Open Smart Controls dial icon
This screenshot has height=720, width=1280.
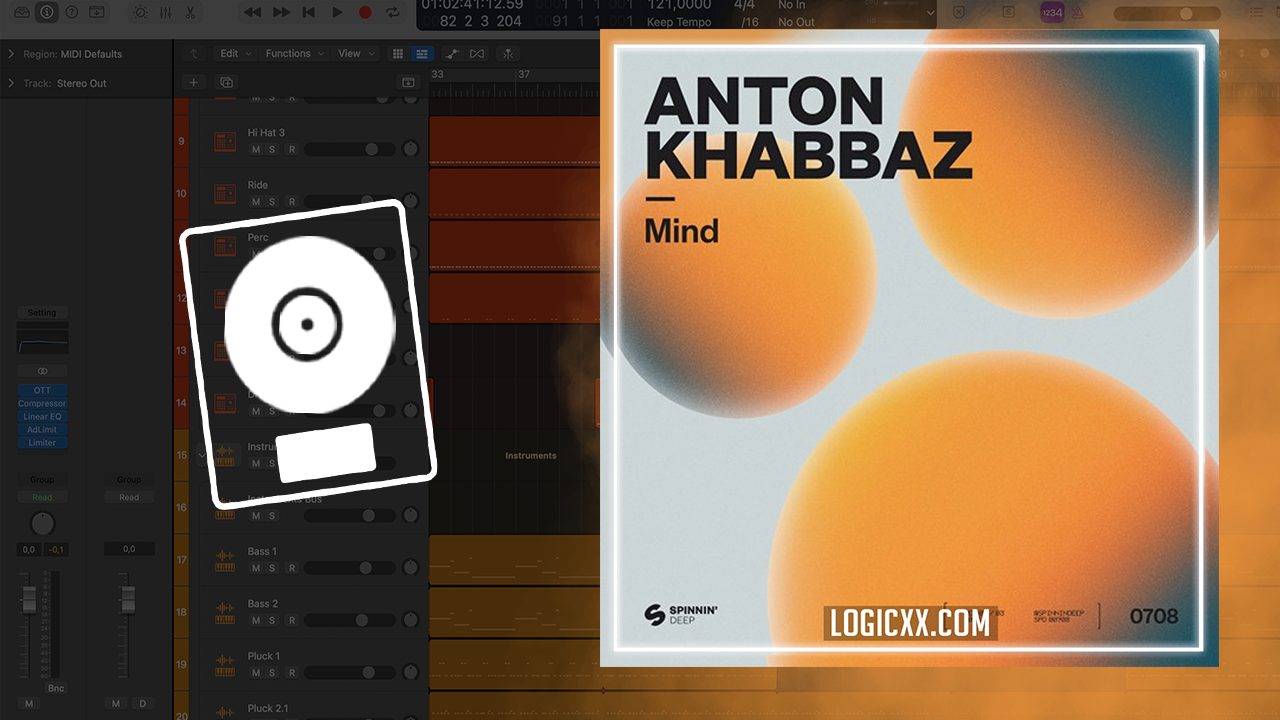(140, 12)
